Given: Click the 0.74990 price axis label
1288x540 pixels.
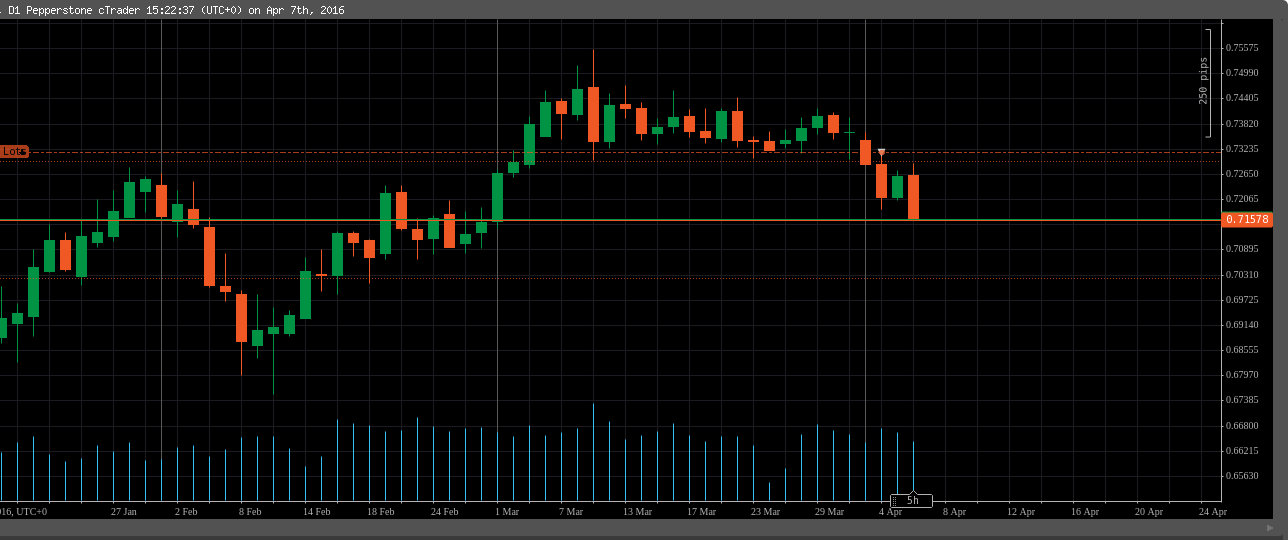Looking at the screenshot, I should [1243, 73].
